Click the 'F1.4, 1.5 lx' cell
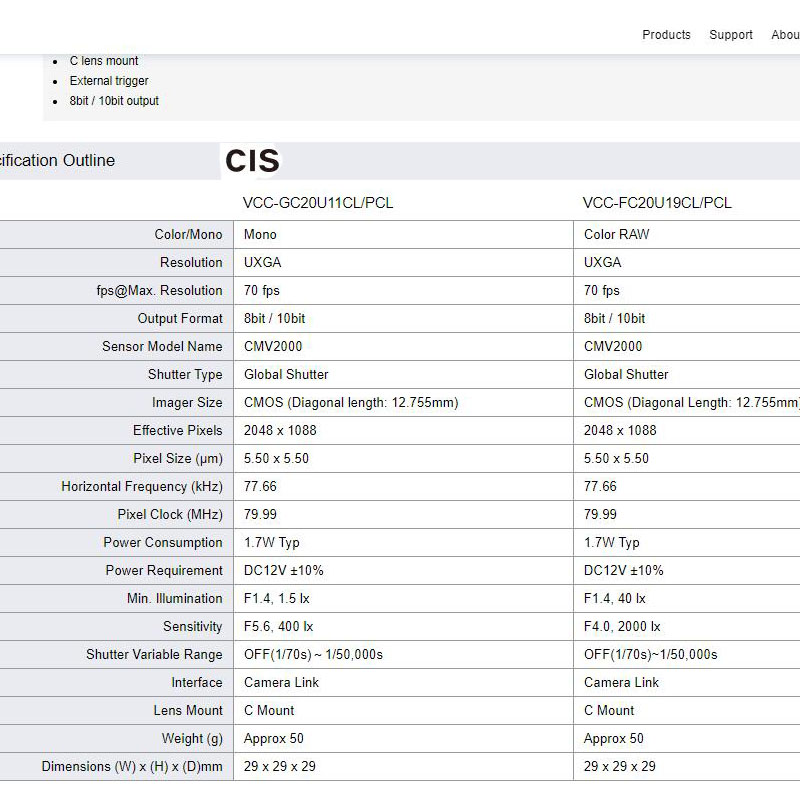 277,598
